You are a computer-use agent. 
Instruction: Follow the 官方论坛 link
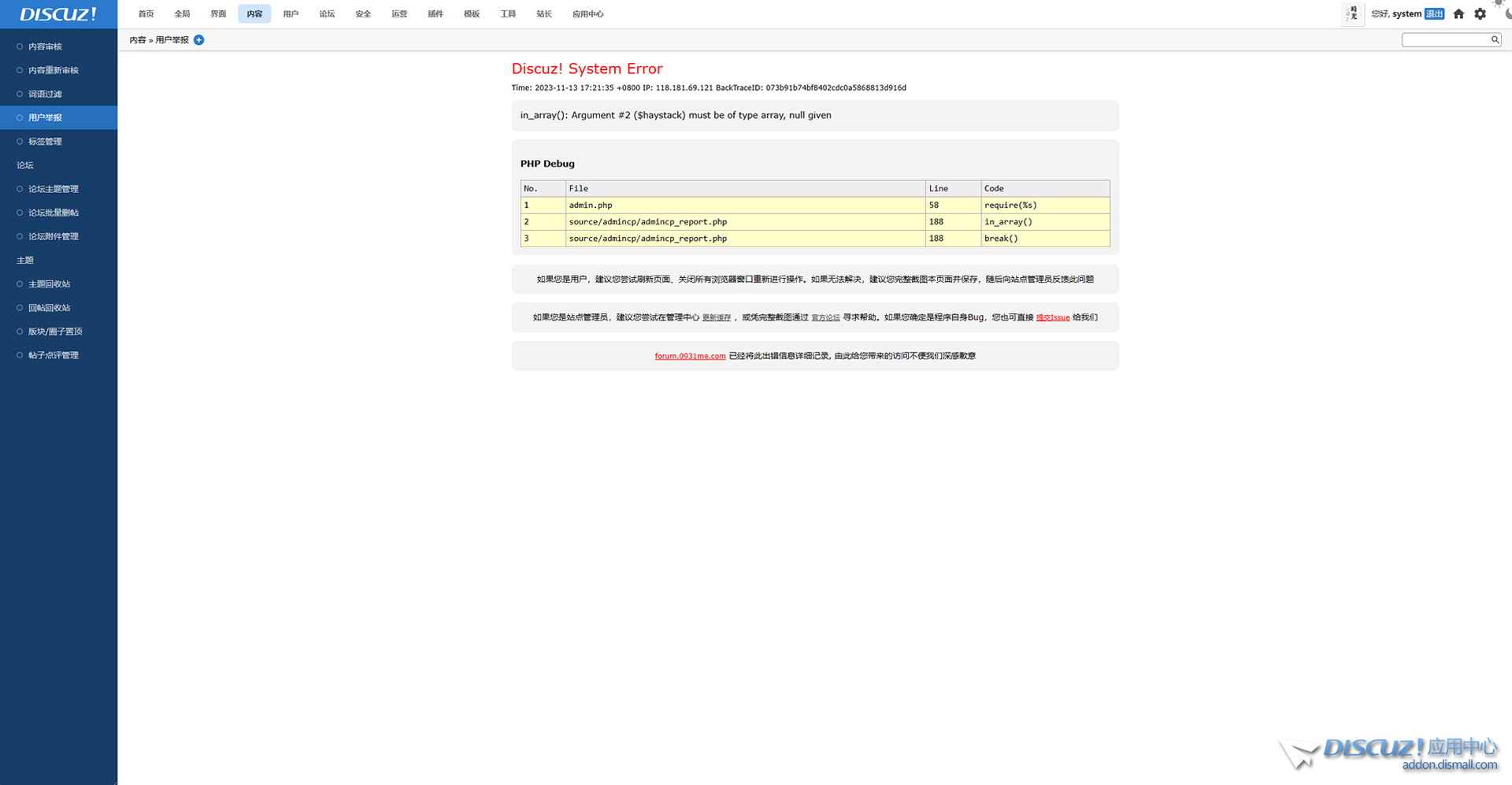click(x=825, y=317)
